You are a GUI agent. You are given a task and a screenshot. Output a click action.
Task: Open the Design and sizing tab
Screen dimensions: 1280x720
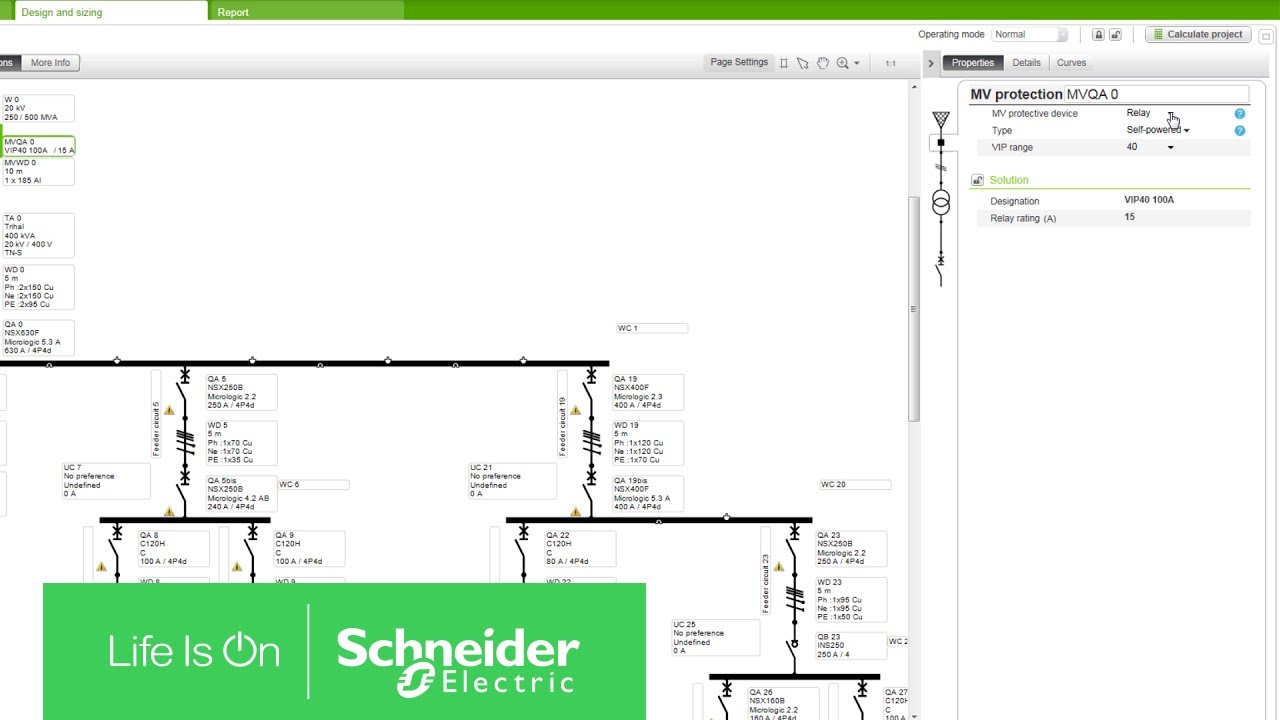[109, 11]
